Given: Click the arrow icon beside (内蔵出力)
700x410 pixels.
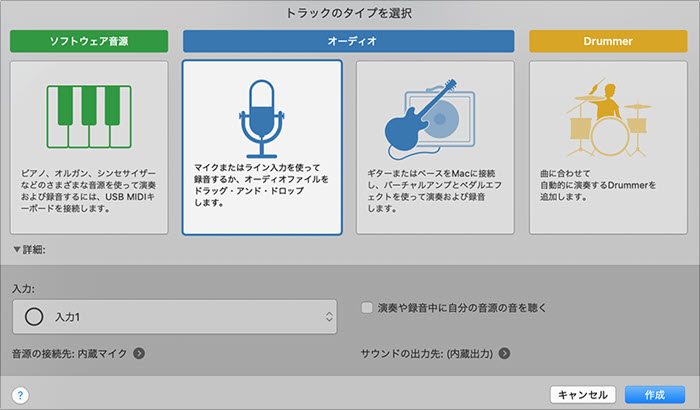Looking at the screenshot, I should [x=505, y=353].
